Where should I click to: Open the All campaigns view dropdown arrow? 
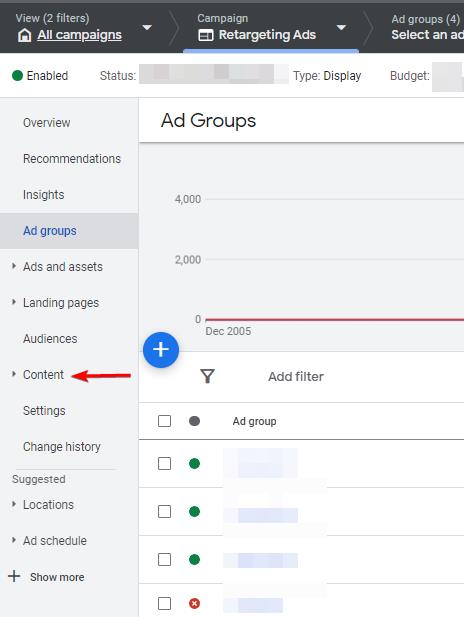coord(147,28)
